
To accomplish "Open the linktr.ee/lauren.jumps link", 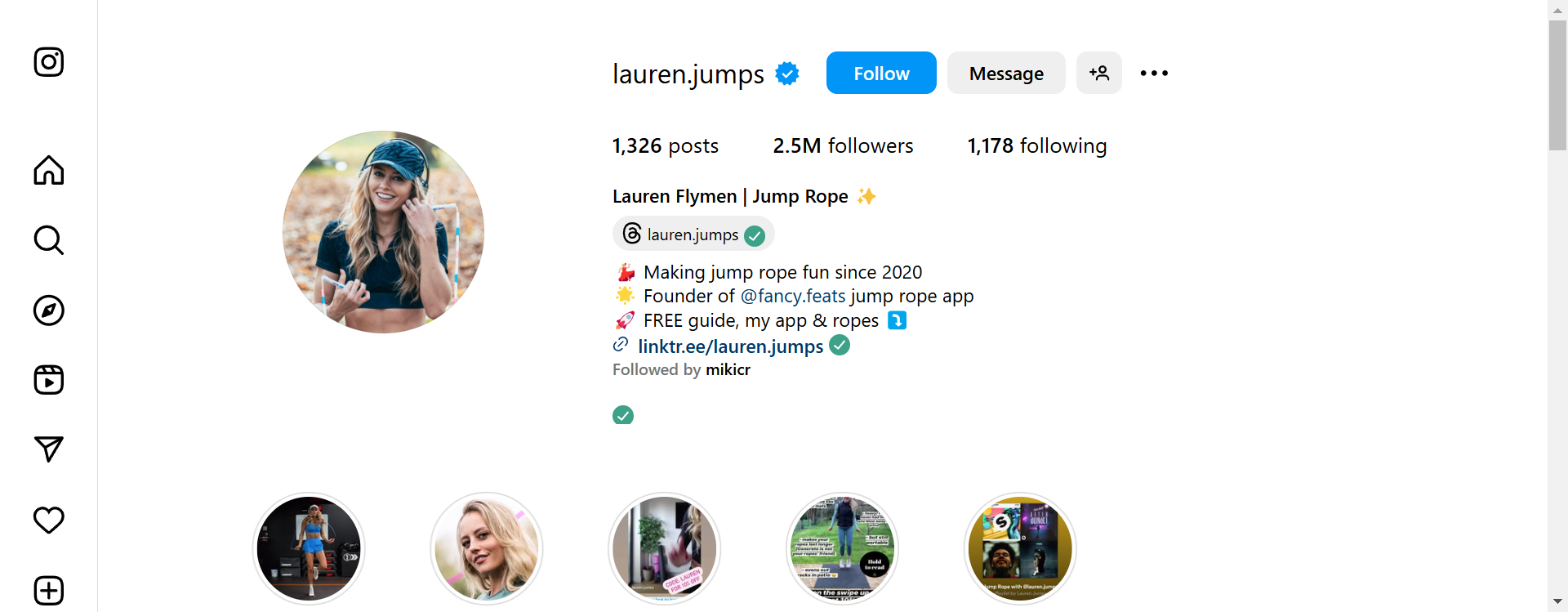I will tap(730, 346).
